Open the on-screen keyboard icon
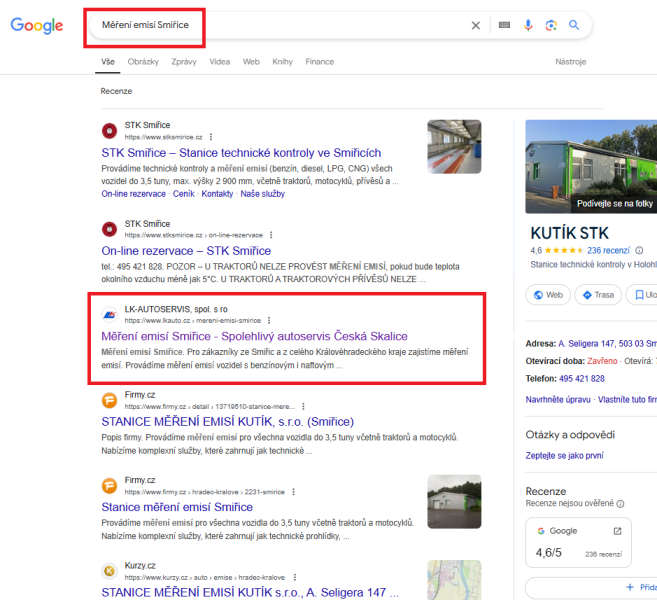The image size is (657, 600). pyautogui.click(x=504, y=25)
